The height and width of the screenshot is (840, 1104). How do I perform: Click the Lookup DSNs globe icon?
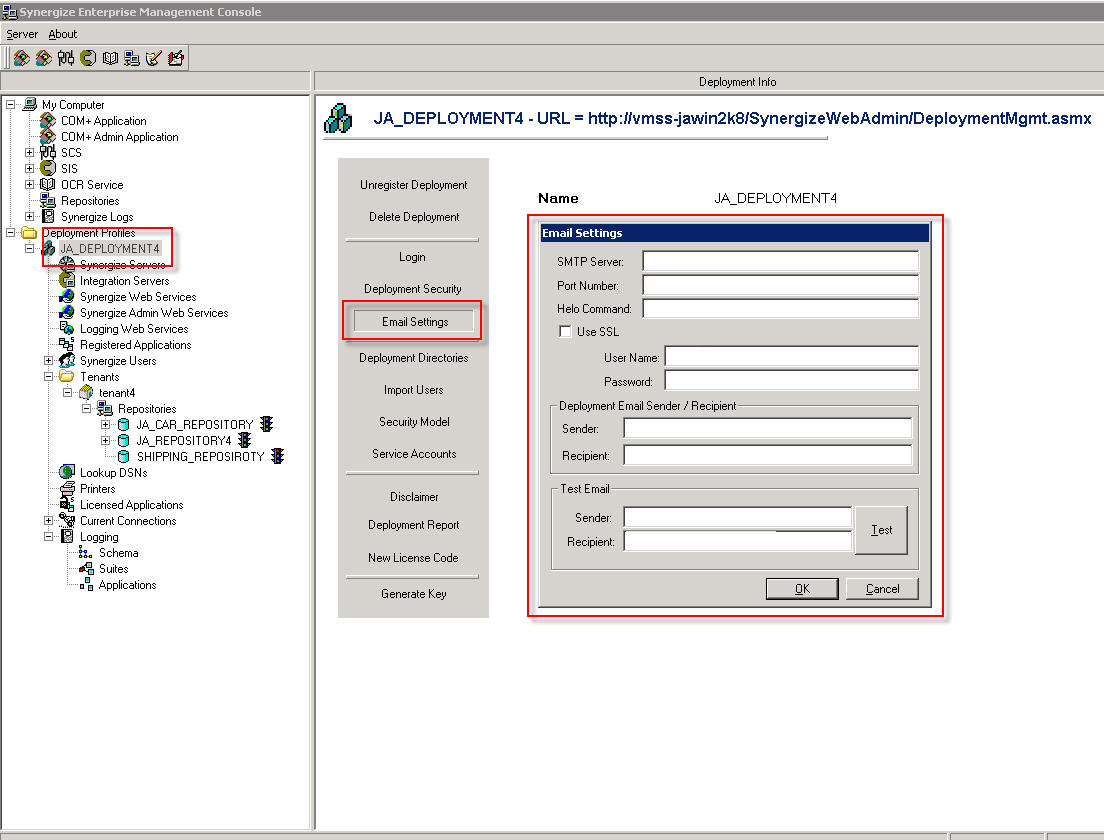coord(67,472)
